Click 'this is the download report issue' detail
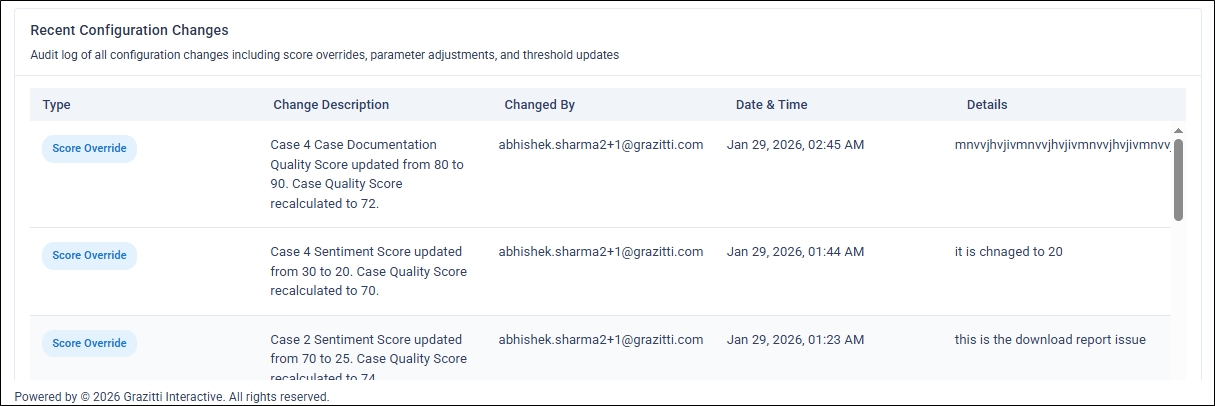Screen dimensions: 1215x406 coord(1050,340)
